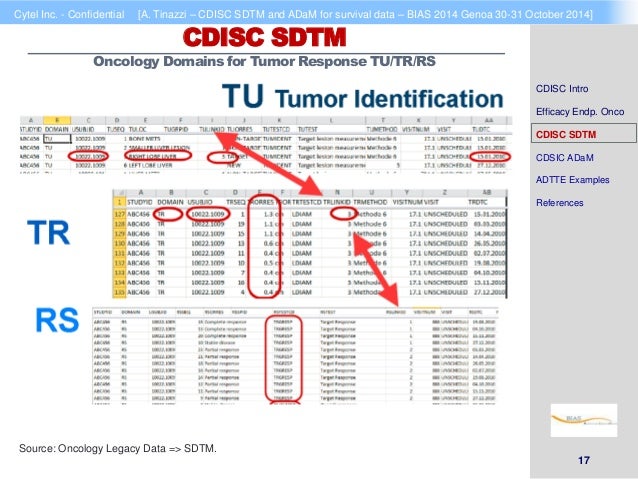Click TRDTC cell 04.10.2010

[x=489, y=273]
